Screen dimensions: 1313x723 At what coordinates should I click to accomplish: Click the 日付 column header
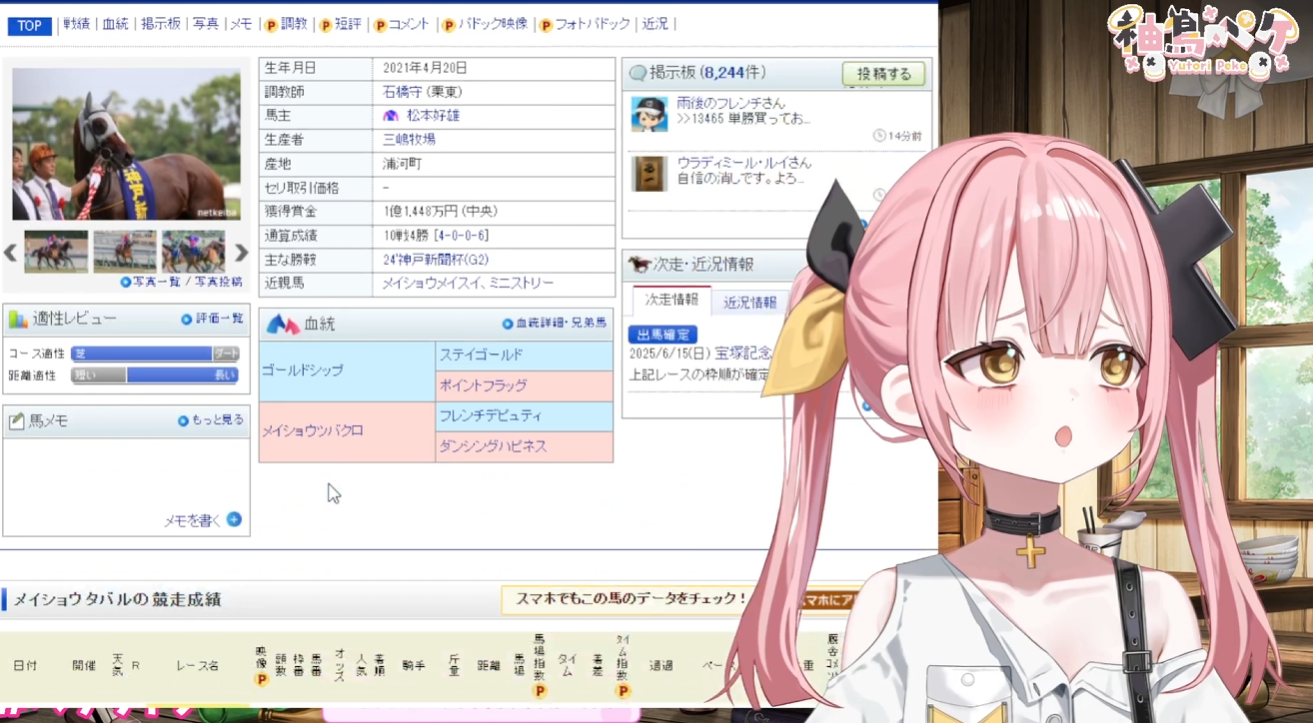click(x=25, y=666)
